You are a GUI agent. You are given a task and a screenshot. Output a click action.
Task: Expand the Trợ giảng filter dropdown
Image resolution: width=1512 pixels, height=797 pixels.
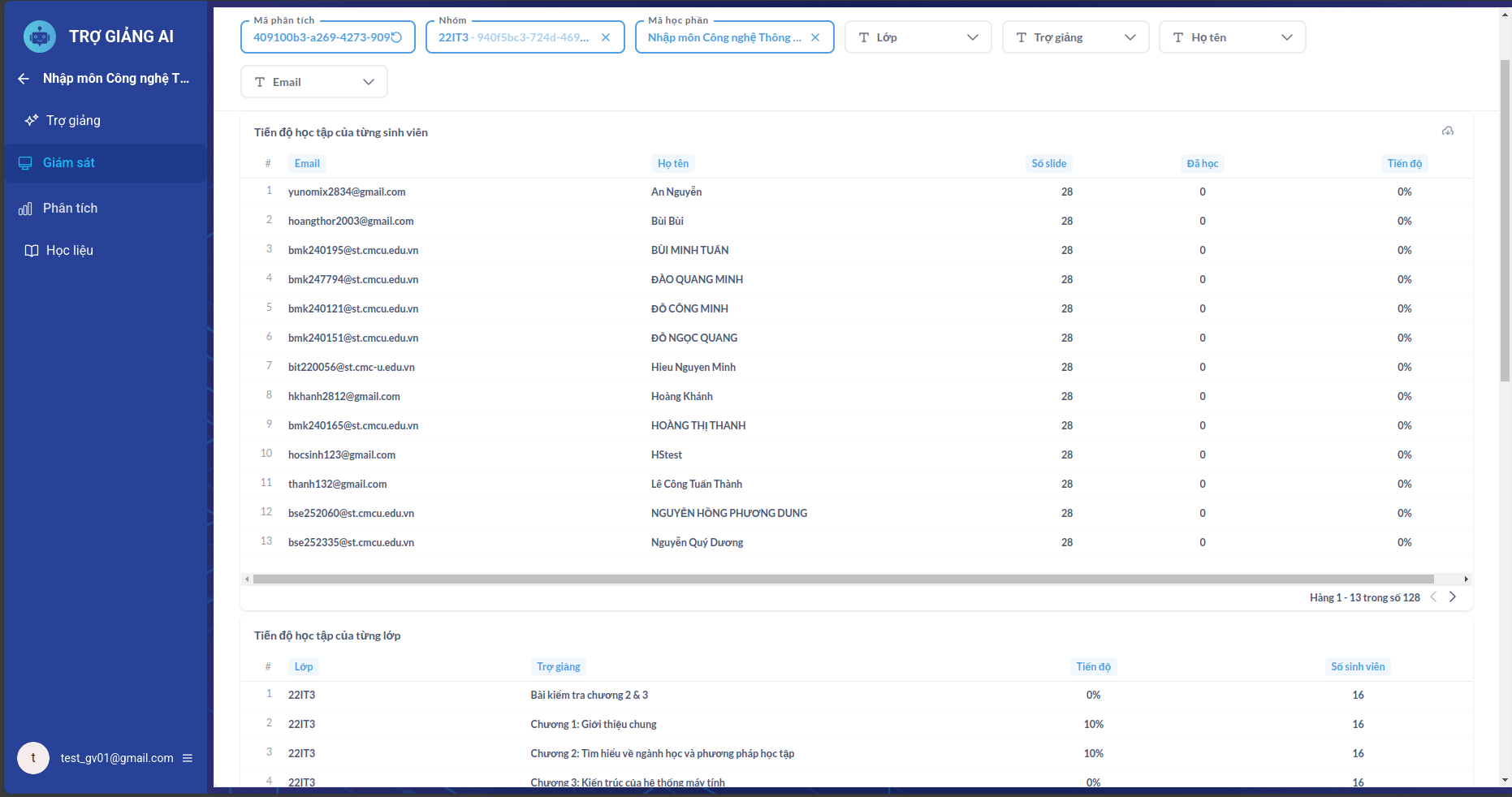point(1075,37)
